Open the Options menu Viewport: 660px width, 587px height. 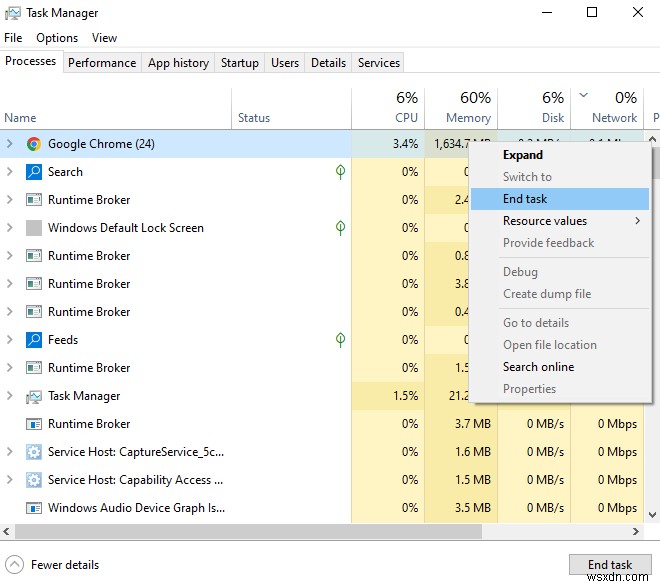[57, 38]
